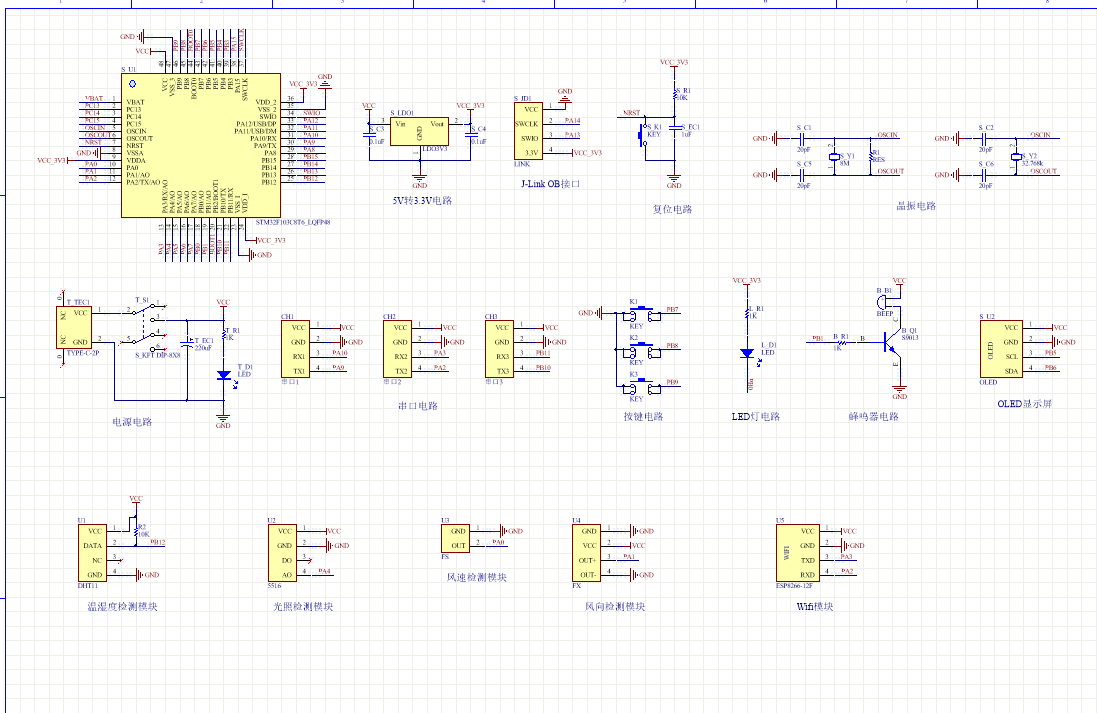Select the S_C6 20pF capacitor
This screenshot has width=1097, height=713.
(x=984, y=174)
